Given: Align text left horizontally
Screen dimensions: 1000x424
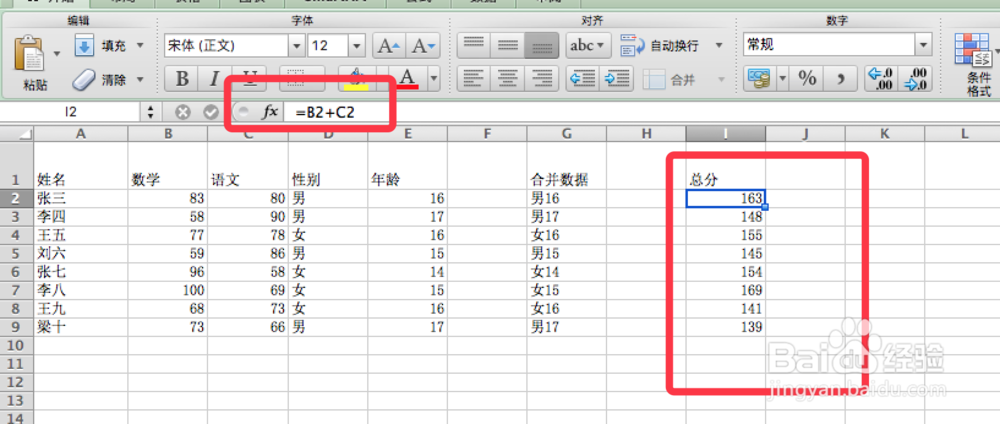Looking at the screenshot, I should point(474,79).
